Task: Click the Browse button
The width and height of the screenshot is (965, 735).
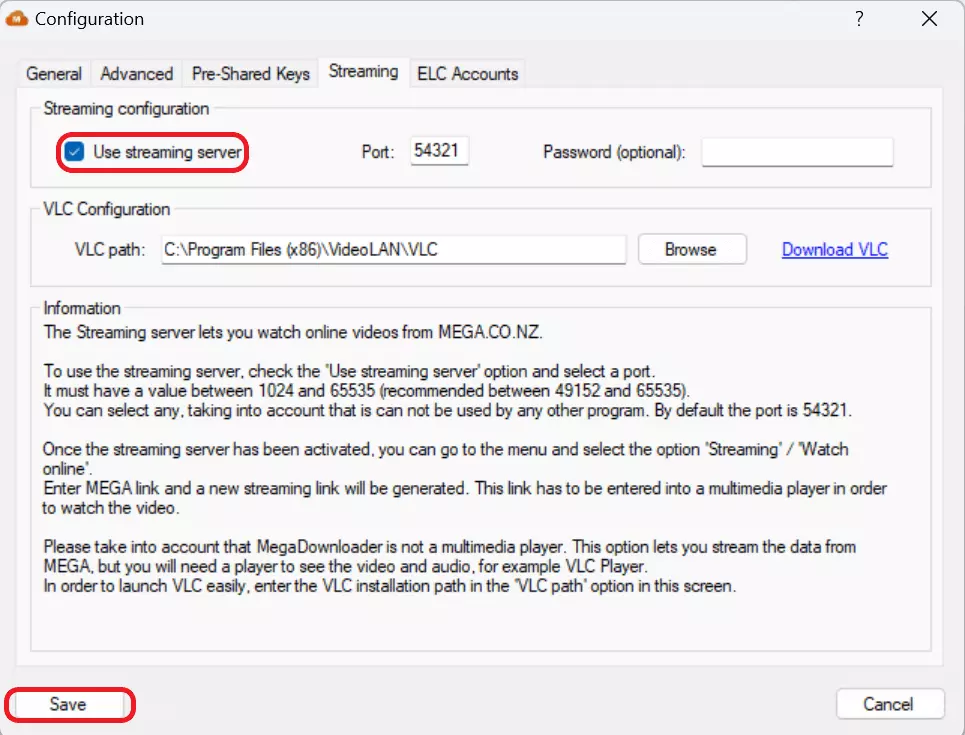Action: point(692,249)
